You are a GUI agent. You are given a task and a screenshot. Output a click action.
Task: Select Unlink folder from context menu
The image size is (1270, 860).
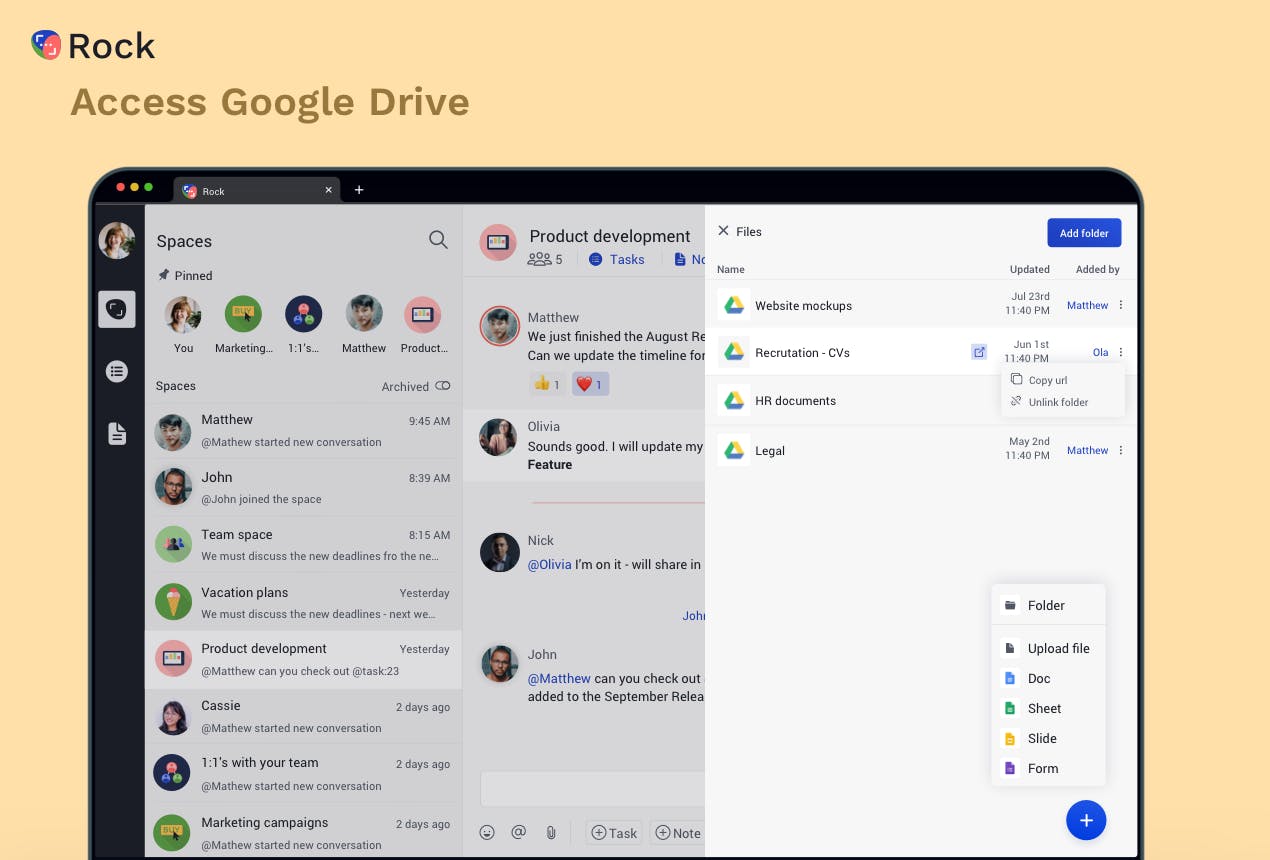[1057, 402]
